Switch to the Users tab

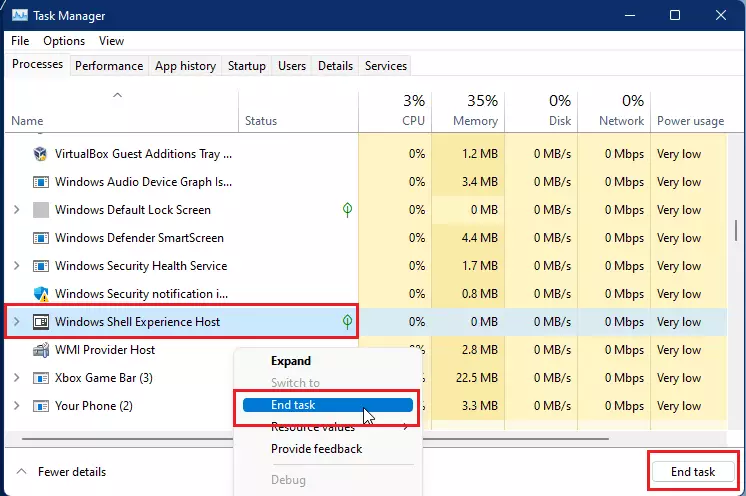pos(292,66)
